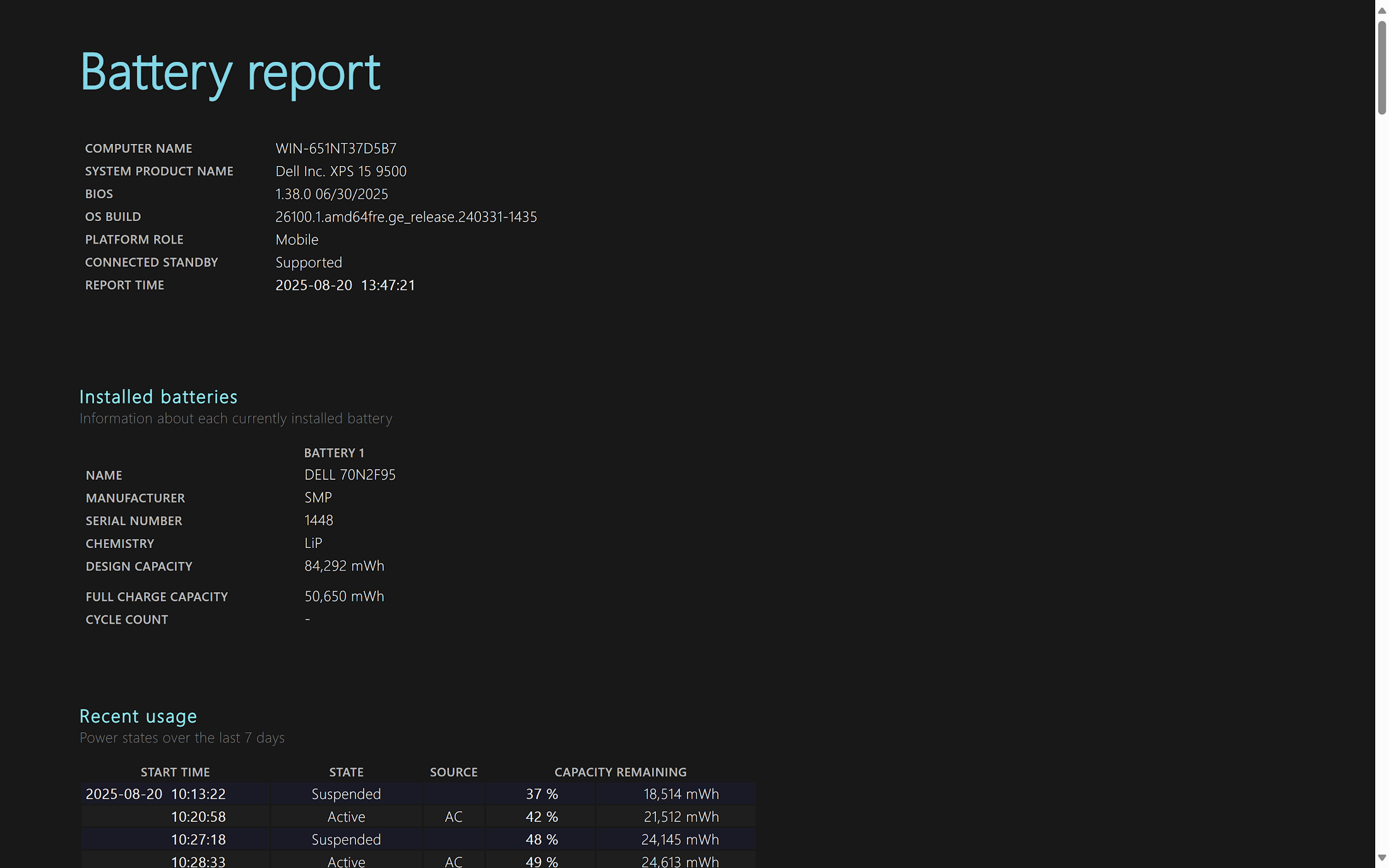Screen dimensions: 1389x868
Task: Click the computer name WIN-651NT37D5B7
Action: 336,148
